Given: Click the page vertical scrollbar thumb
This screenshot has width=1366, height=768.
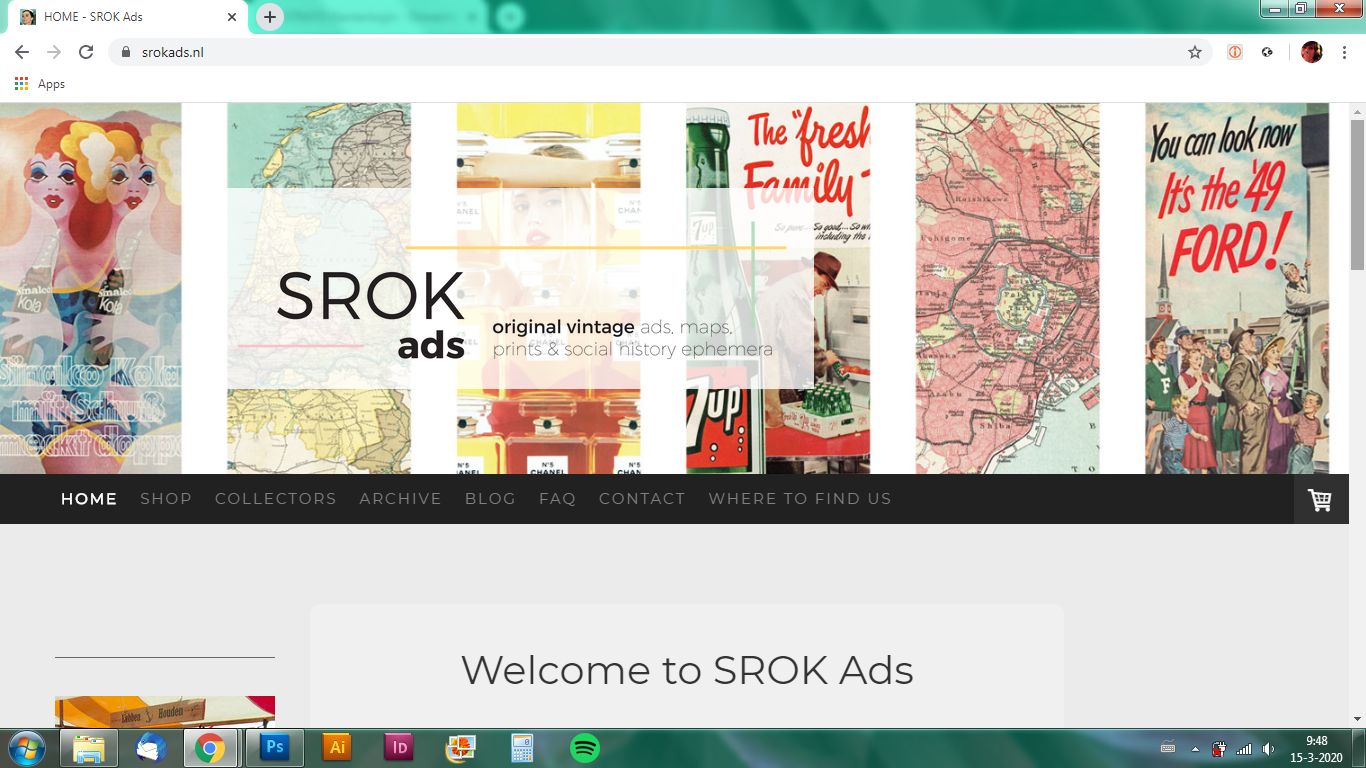Looking at the screenshot, I should [x=1357, y=195].
